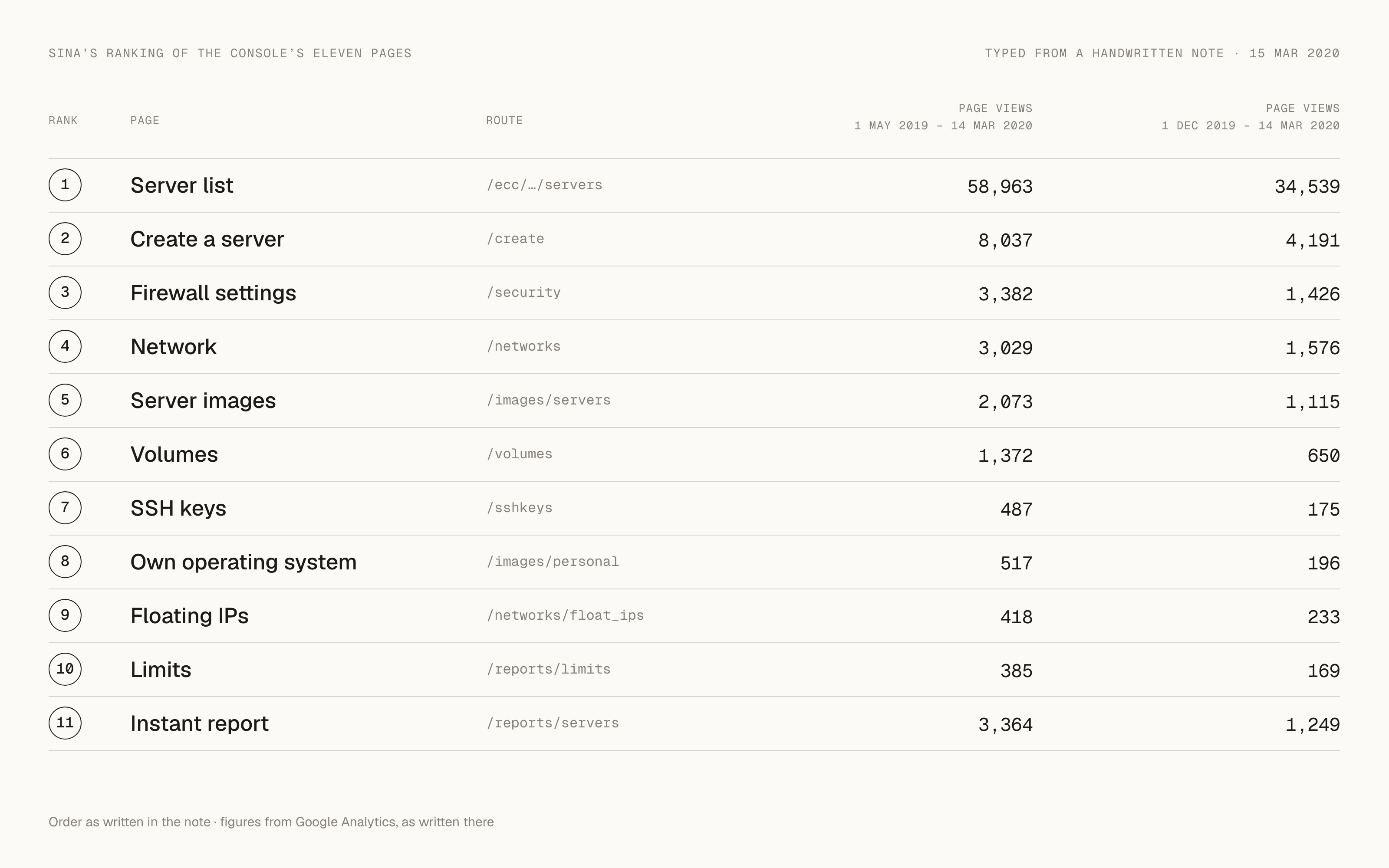Click the /reports/servers route text
This screenshot has height=868, width=1389.
pyautogui.click(x=553, y=723)
